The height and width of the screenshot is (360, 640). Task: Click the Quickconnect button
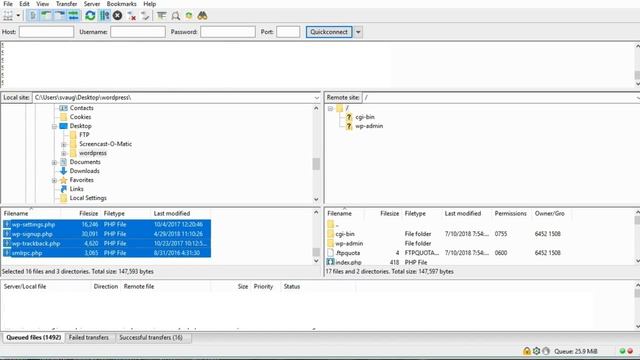coord(329,32)
